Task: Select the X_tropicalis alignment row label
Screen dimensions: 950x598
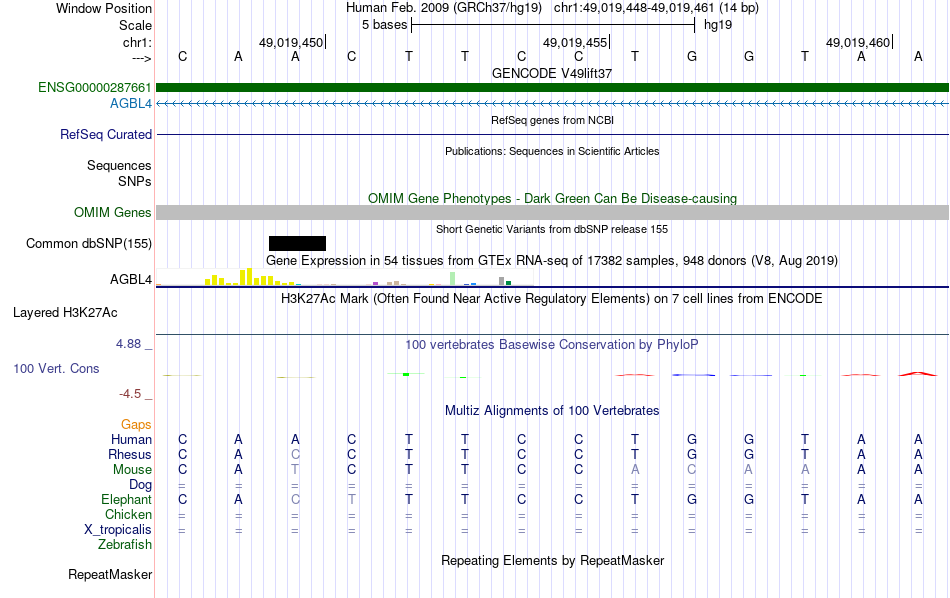Action: coord(118,530)
